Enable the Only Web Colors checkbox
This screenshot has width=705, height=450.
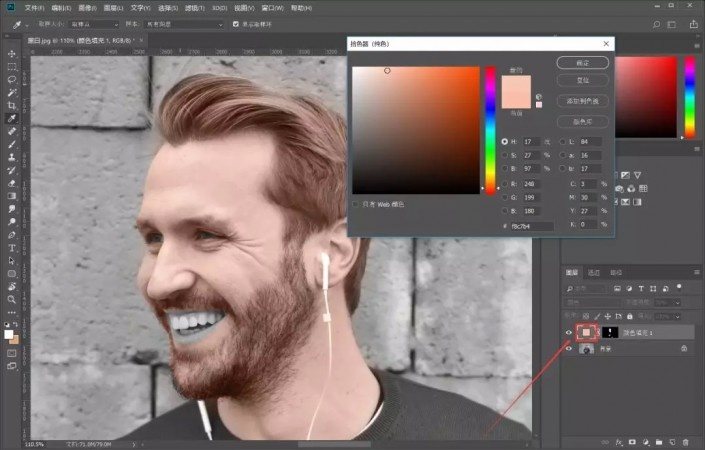(355, 204)
